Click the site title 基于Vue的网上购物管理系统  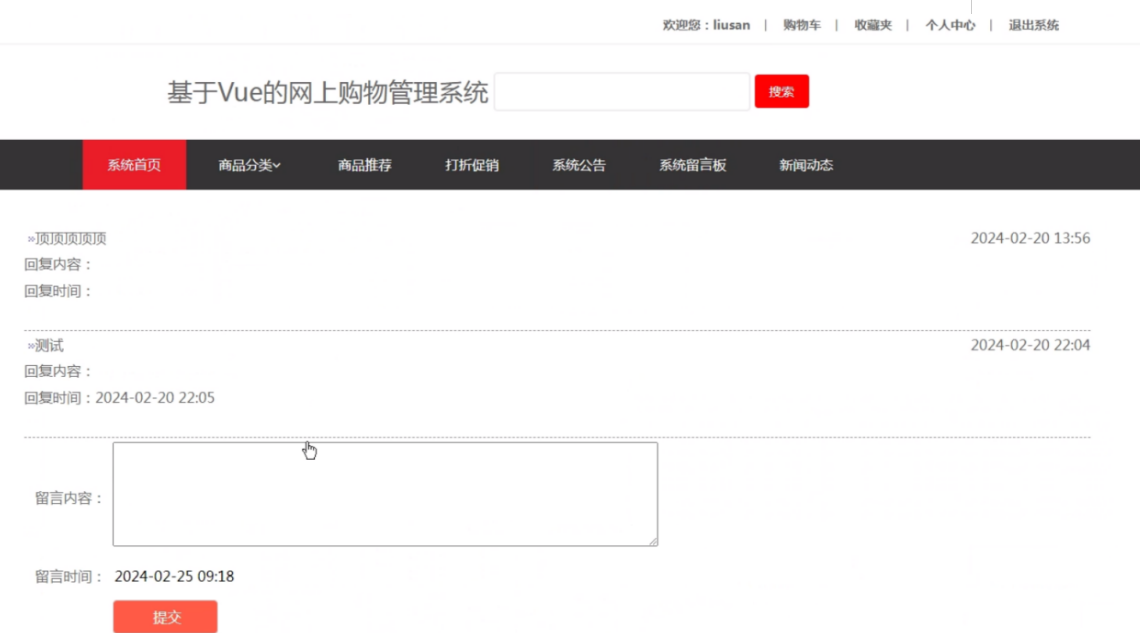(x=327, y=92)
